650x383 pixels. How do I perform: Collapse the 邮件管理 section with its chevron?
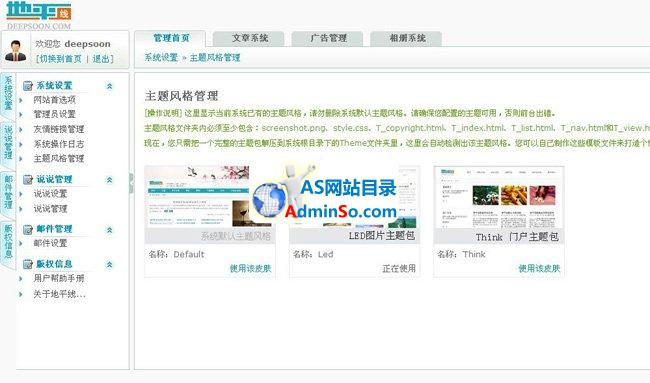pyautogui.click(x=109, y=230)
